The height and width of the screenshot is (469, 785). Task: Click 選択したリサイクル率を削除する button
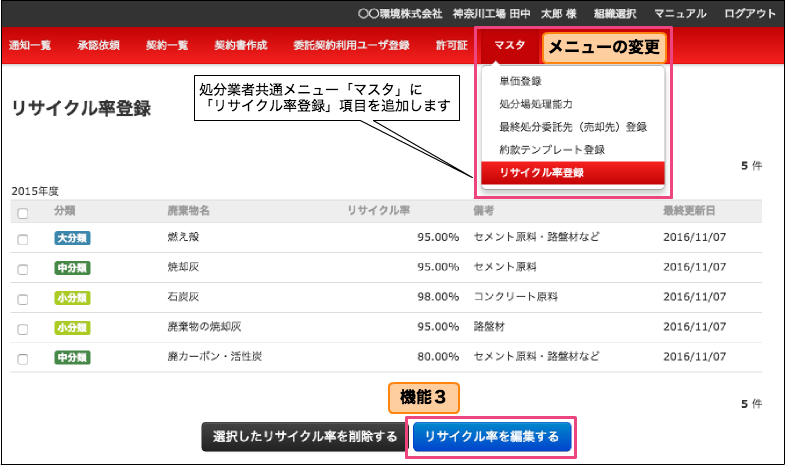click(305, 437)
